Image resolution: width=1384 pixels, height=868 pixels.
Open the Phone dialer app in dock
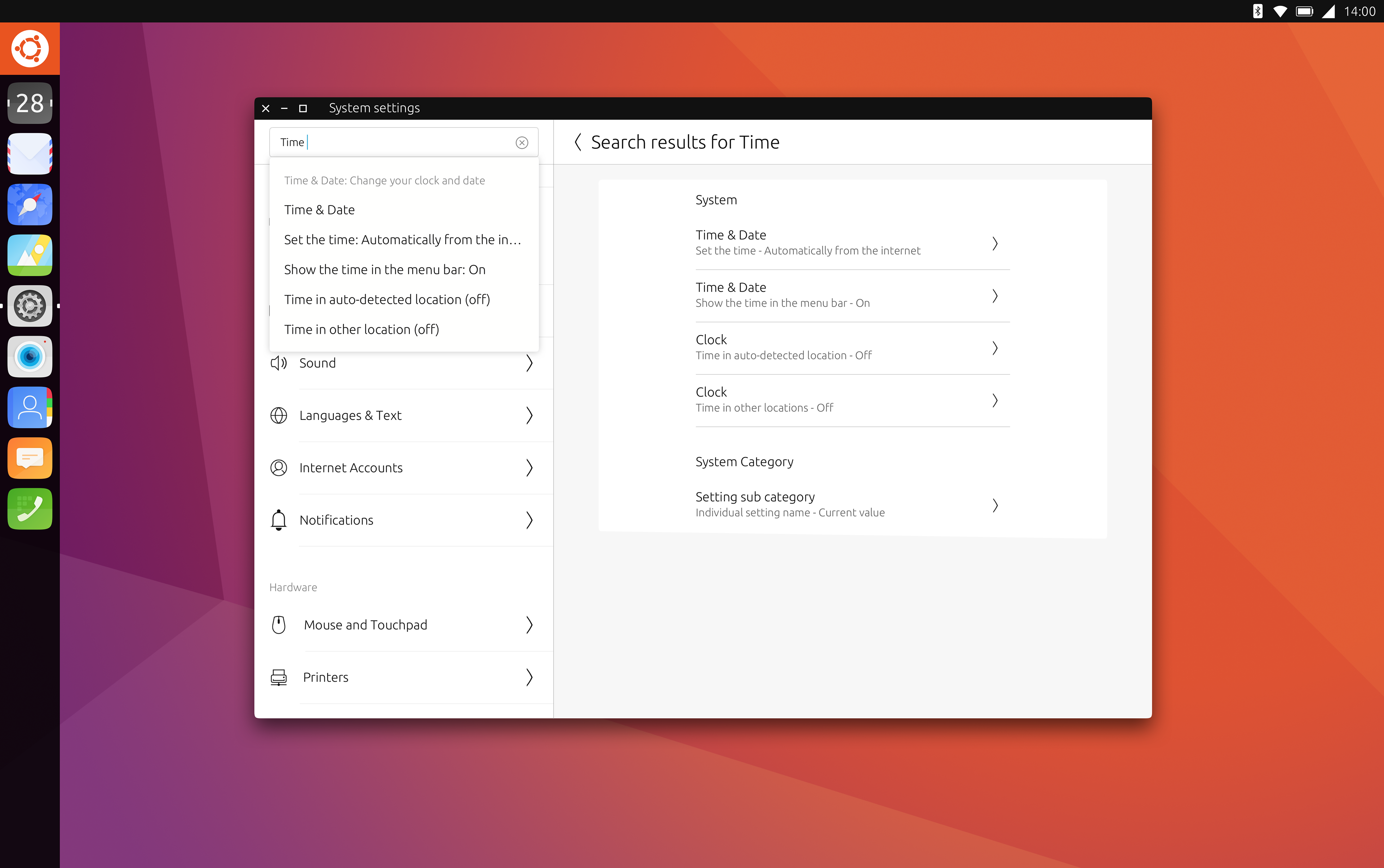pos(30,509)
